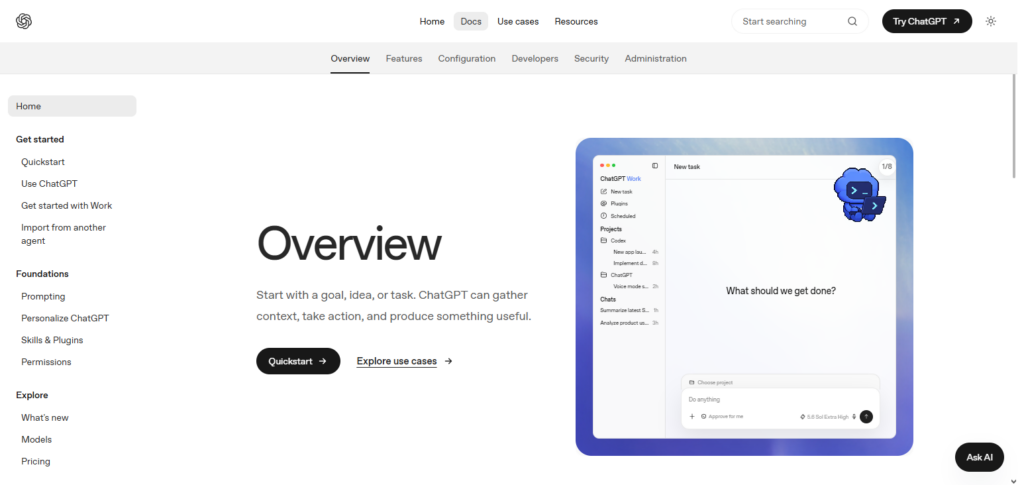This screenshot has width=1024, height=485.
Task: Click New task in the preview sidebar
Action: [x=616, y=192]
